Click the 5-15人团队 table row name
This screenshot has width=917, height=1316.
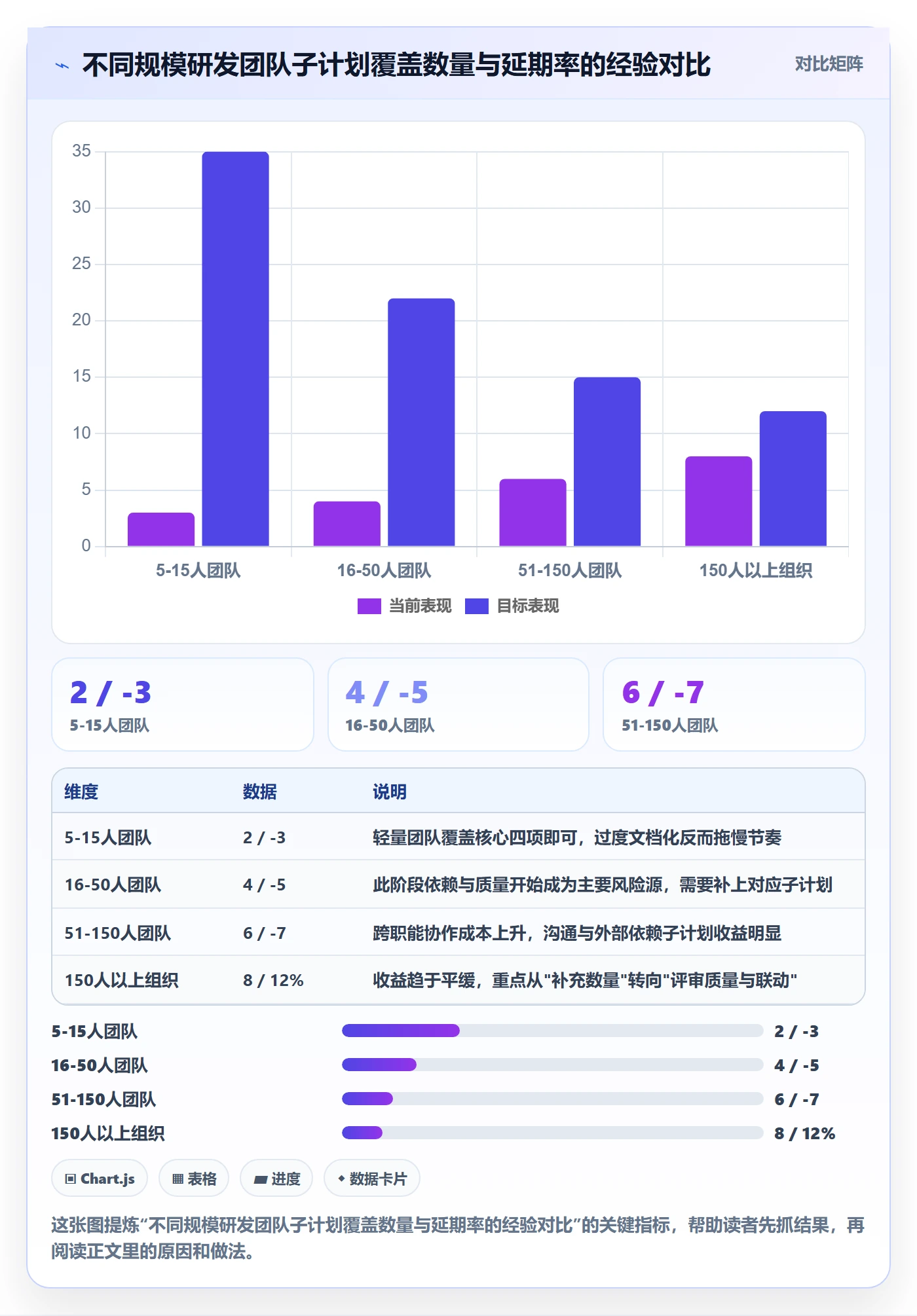pos(108,837)
